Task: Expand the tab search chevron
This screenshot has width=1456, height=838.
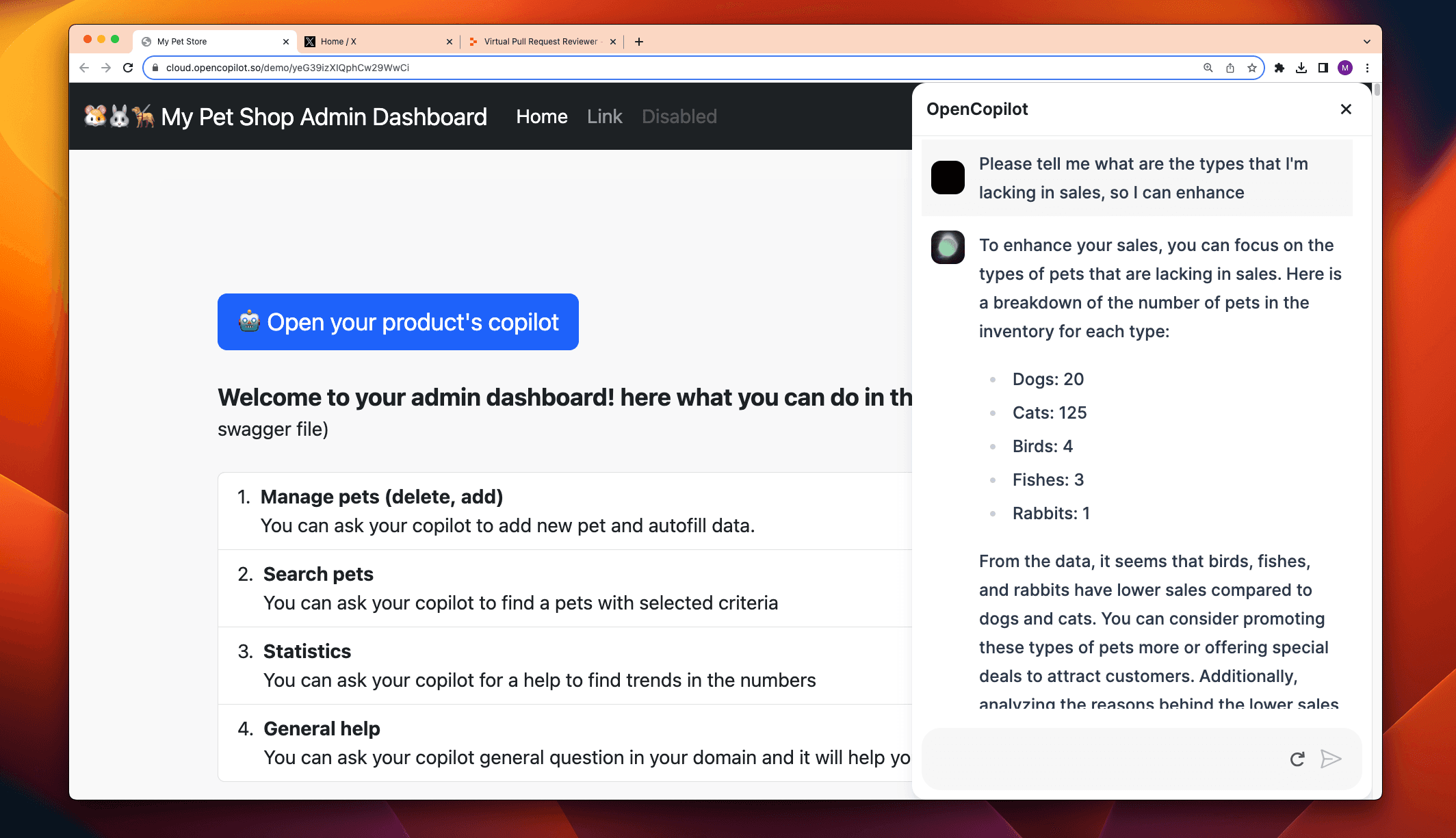Action: click(1366, 42)
